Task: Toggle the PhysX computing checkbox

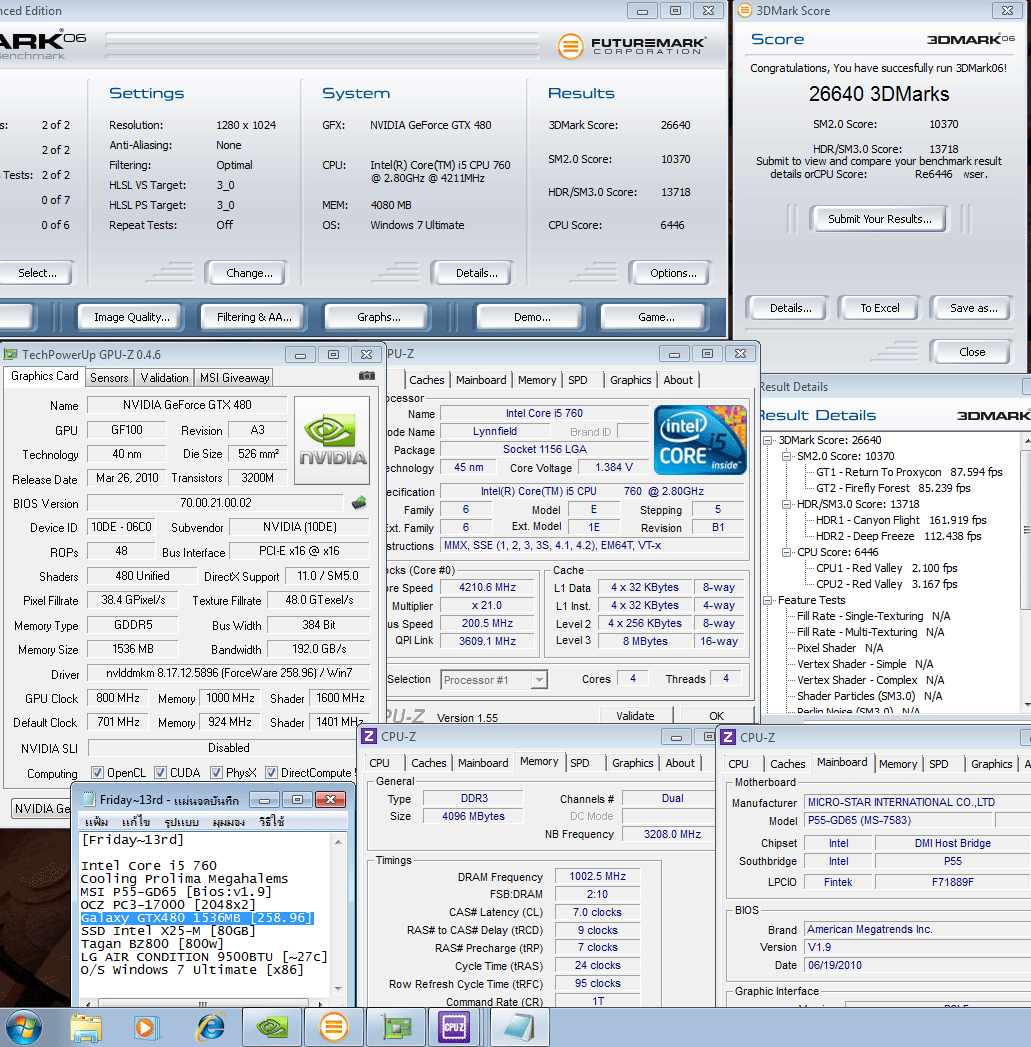Action: click(x=217, y=773)
